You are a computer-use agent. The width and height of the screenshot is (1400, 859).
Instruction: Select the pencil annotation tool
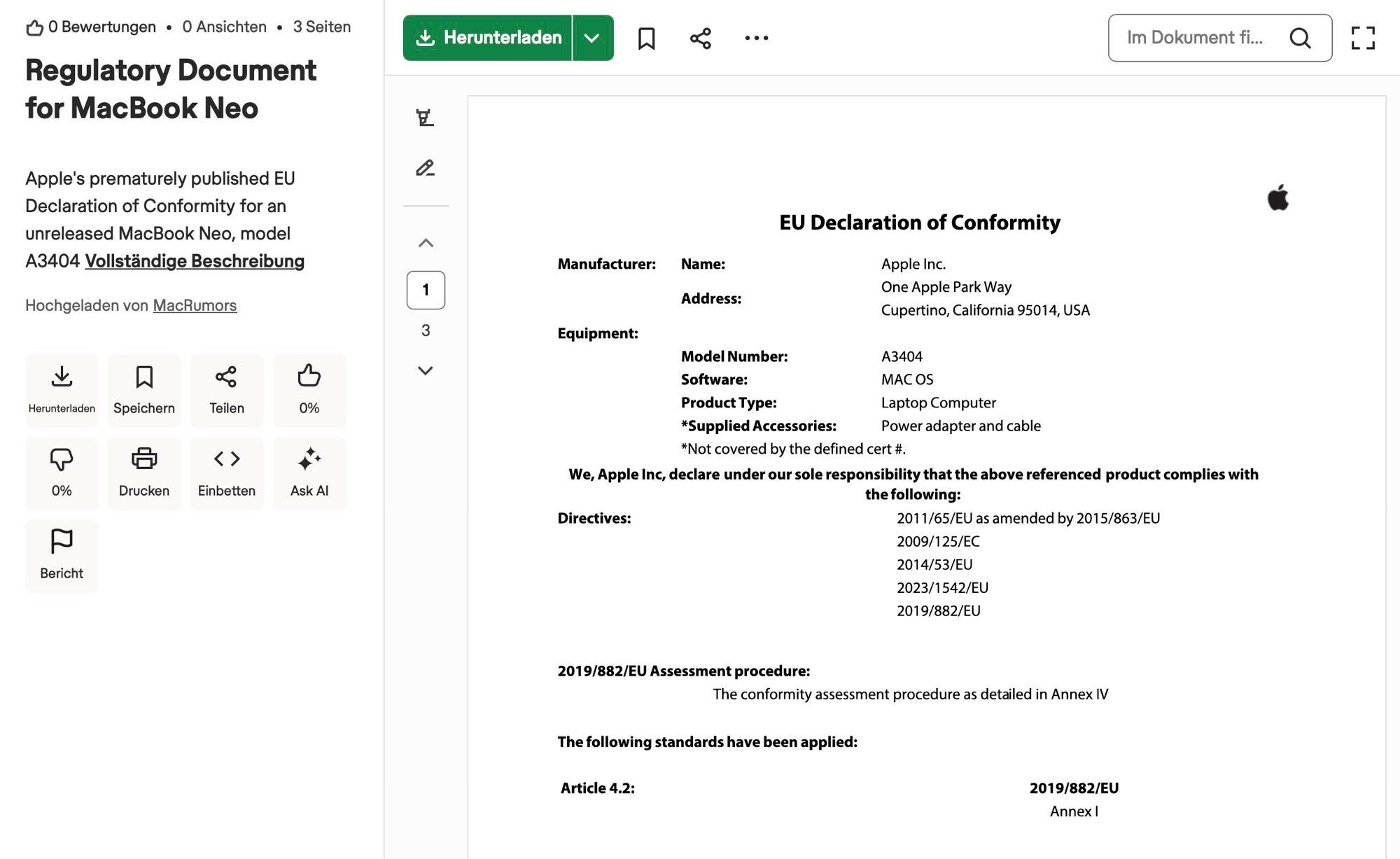tap(425, 168)
